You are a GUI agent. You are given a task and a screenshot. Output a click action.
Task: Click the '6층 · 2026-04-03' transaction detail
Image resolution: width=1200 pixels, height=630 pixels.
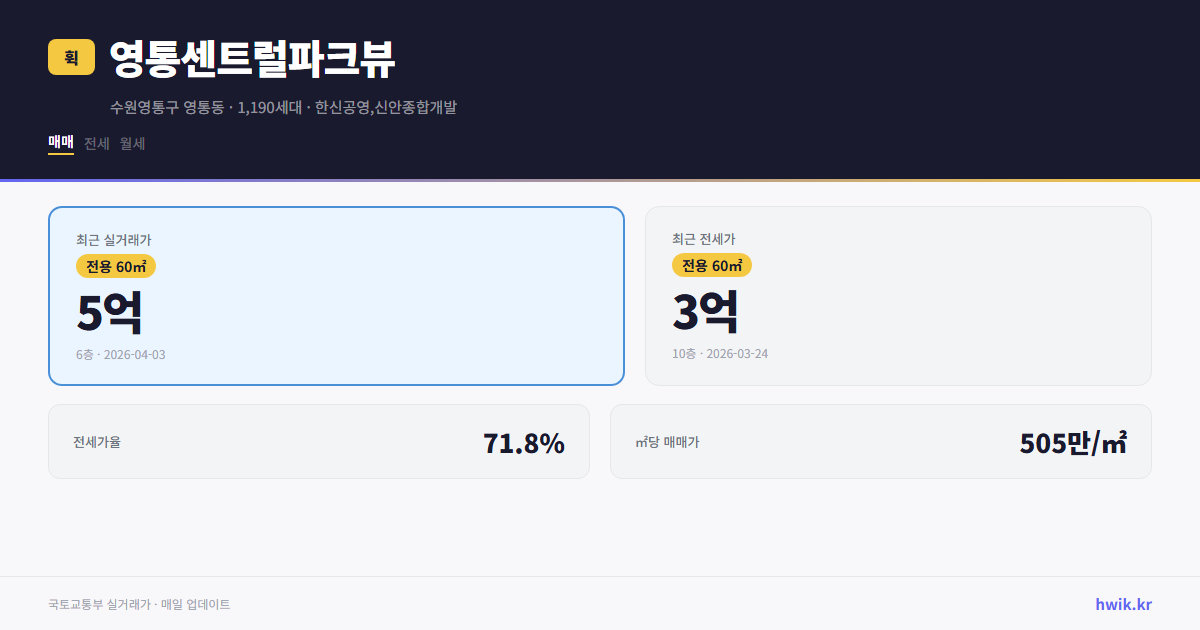click(x=120, y=354)
